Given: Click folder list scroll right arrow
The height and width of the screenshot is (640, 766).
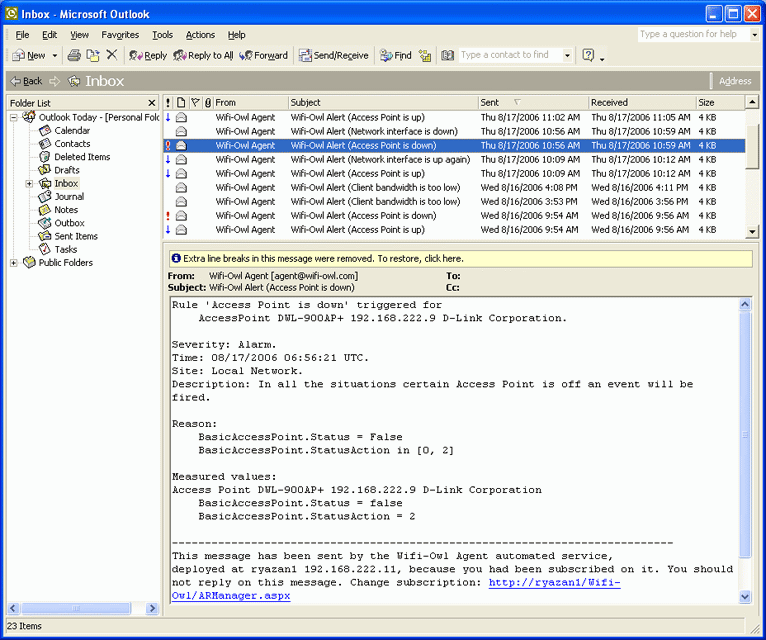Looking at the screenshot, I should [152, 608].
